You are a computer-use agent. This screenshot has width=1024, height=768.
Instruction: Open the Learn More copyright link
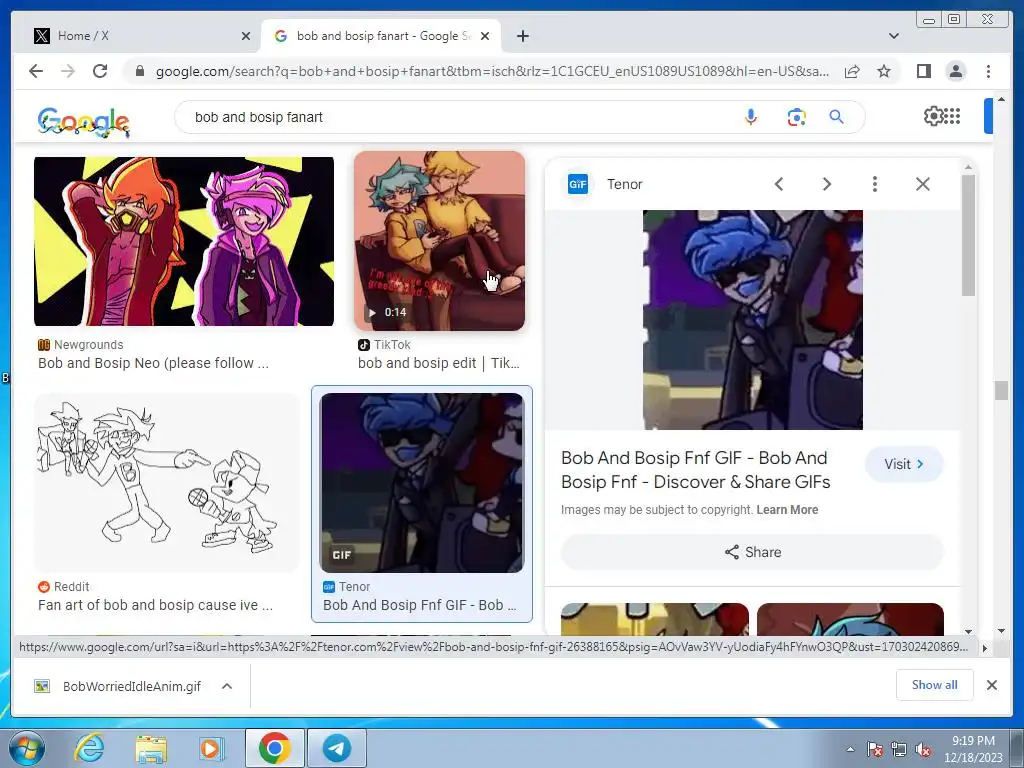(x=787, y=509)
